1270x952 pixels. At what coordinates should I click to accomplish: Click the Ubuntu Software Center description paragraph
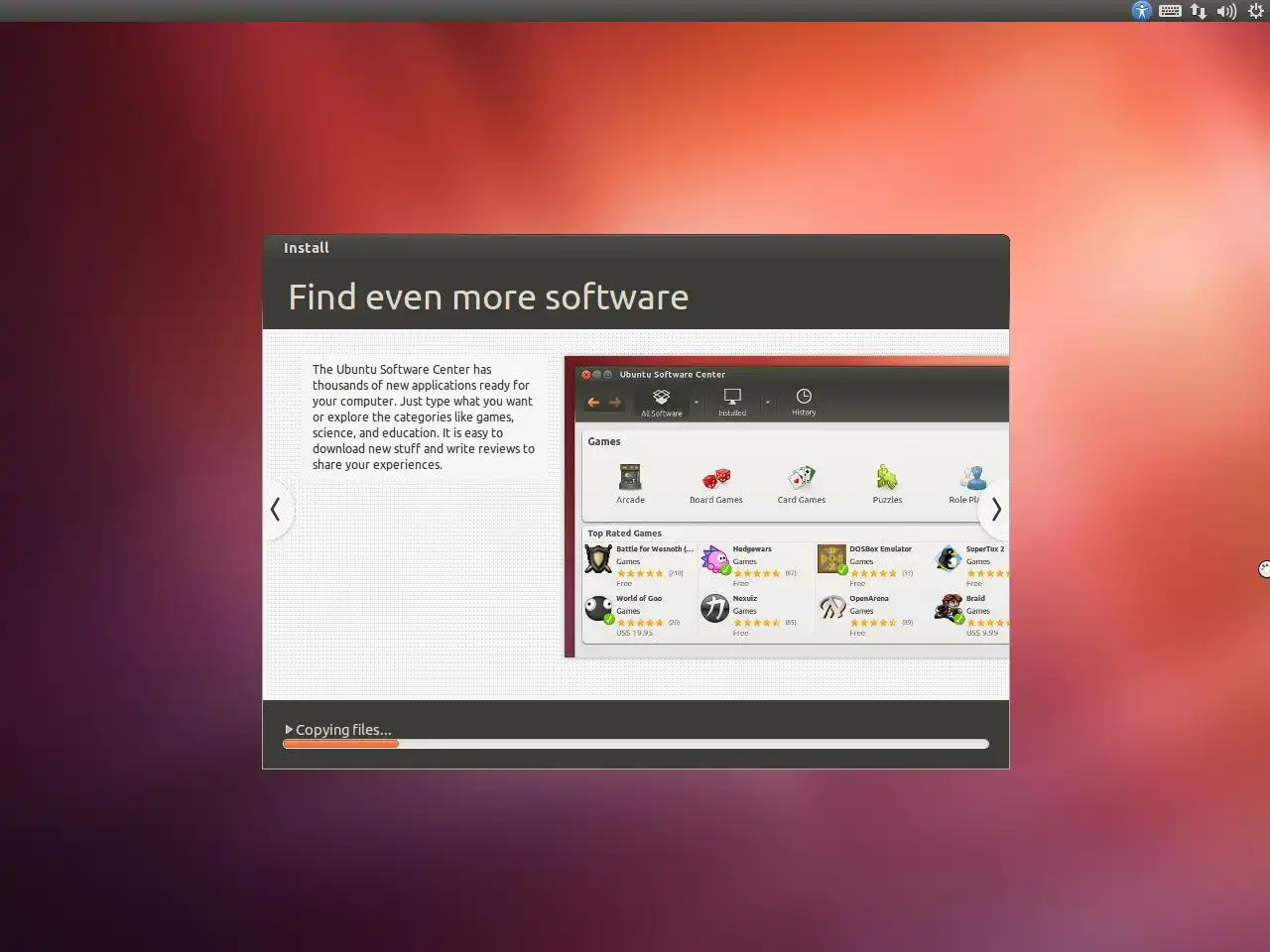point(424,416)
